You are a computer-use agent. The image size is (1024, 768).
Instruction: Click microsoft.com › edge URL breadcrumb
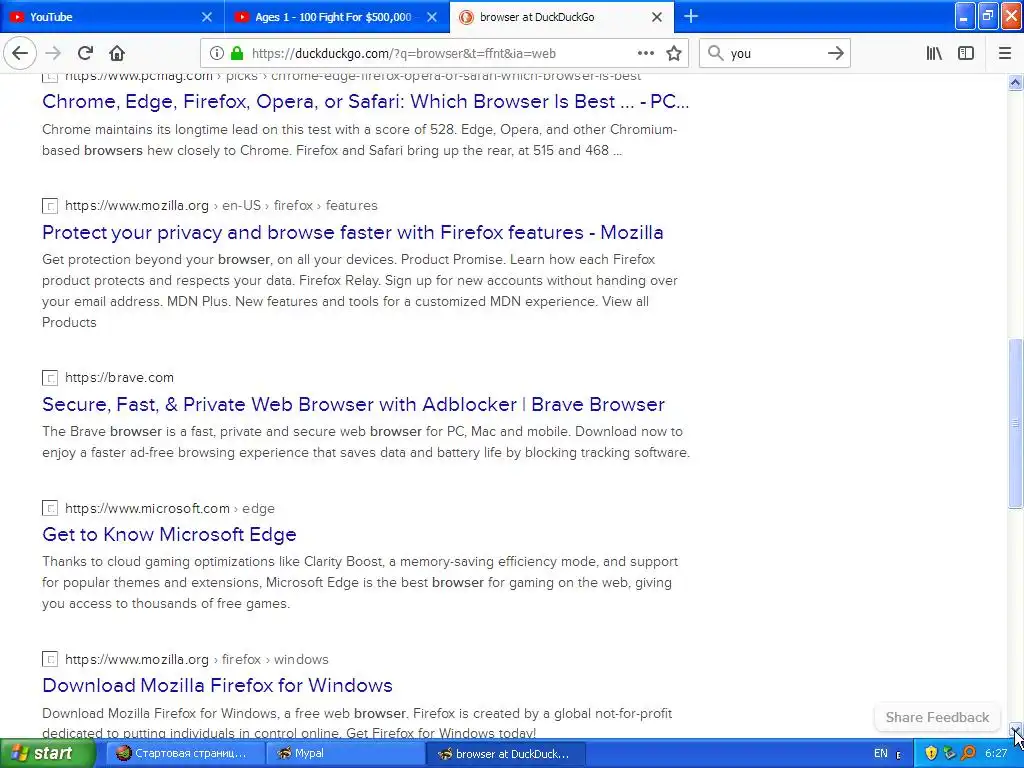170,509
